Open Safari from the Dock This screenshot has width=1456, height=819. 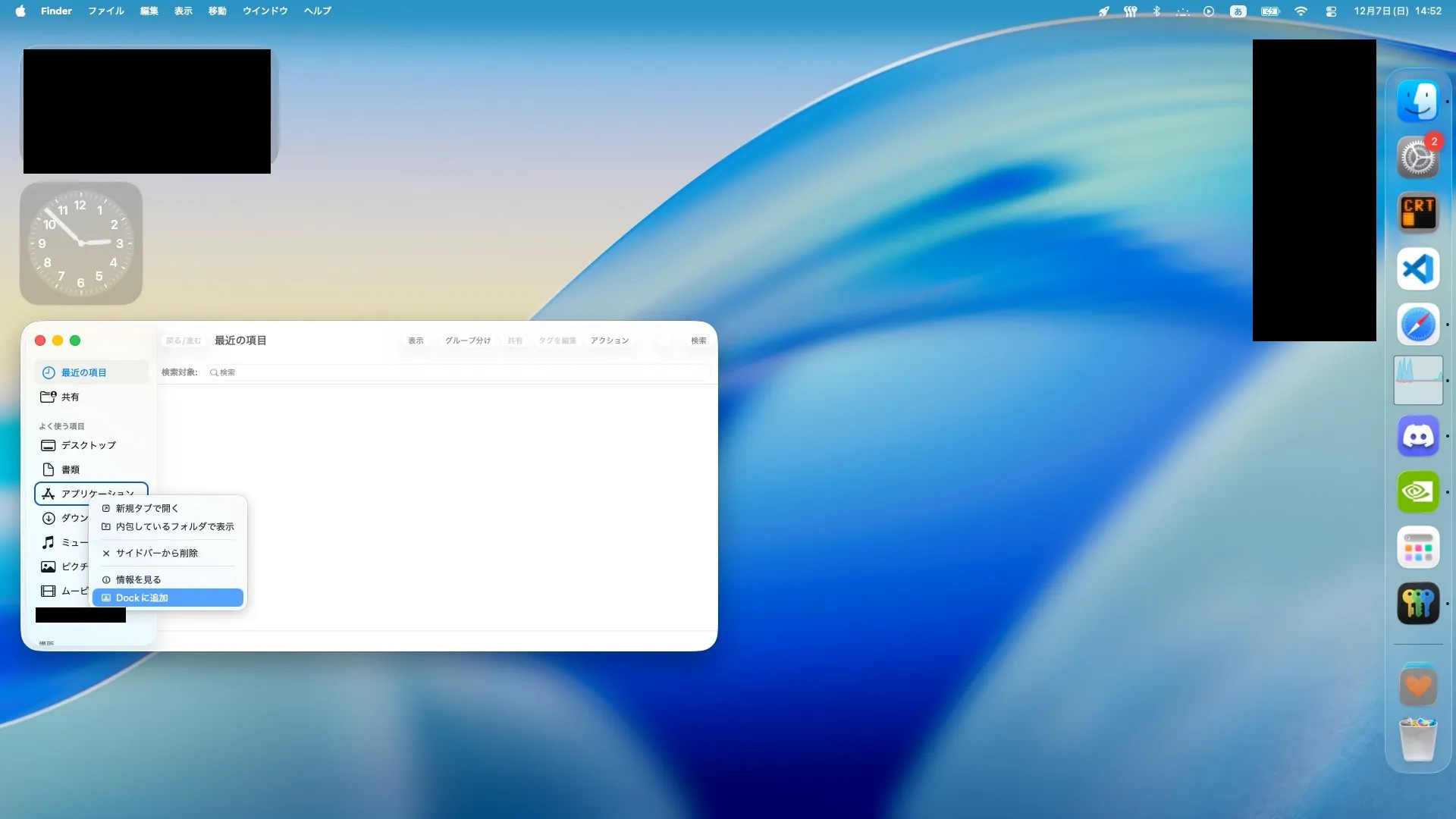tap(1417, 325)
